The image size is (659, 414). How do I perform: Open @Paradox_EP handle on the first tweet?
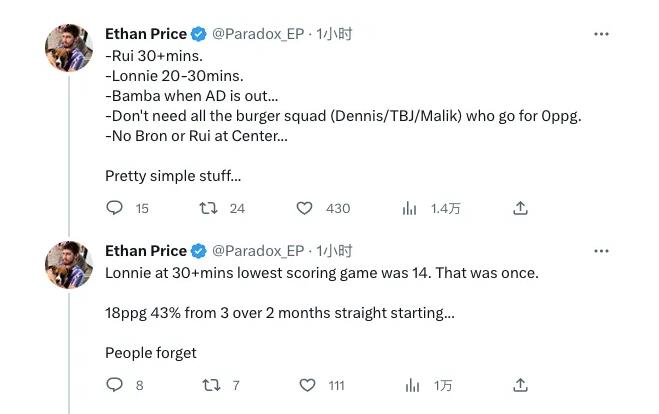click(258, 34)
